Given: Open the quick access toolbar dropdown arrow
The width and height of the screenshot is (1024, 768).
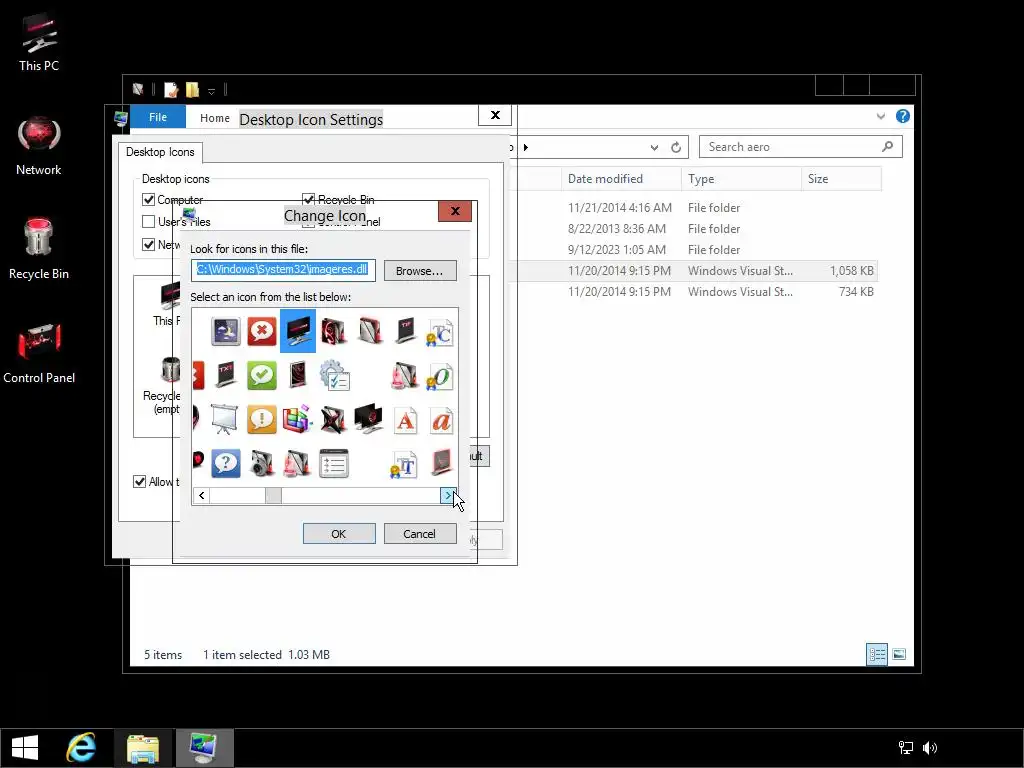Looking at the screenshot, I should click(x=211, y=91).
